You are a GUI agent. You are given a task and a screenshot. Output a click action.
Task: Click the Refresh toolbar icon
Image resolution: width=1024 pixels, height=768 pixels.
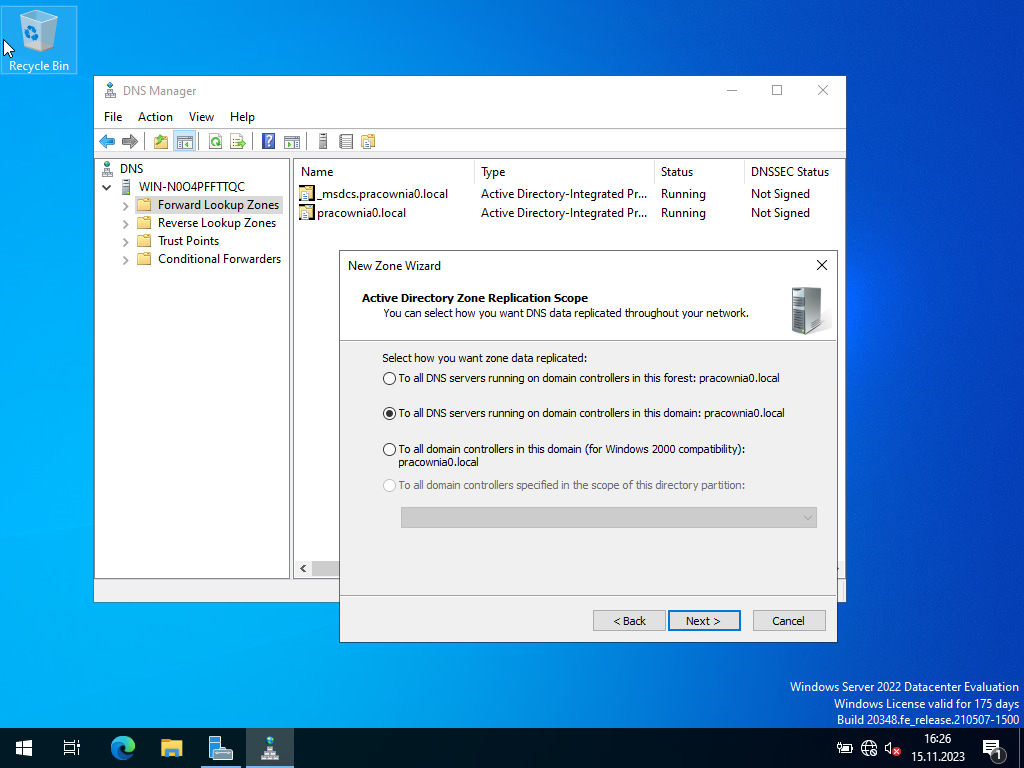coord(215,141)
